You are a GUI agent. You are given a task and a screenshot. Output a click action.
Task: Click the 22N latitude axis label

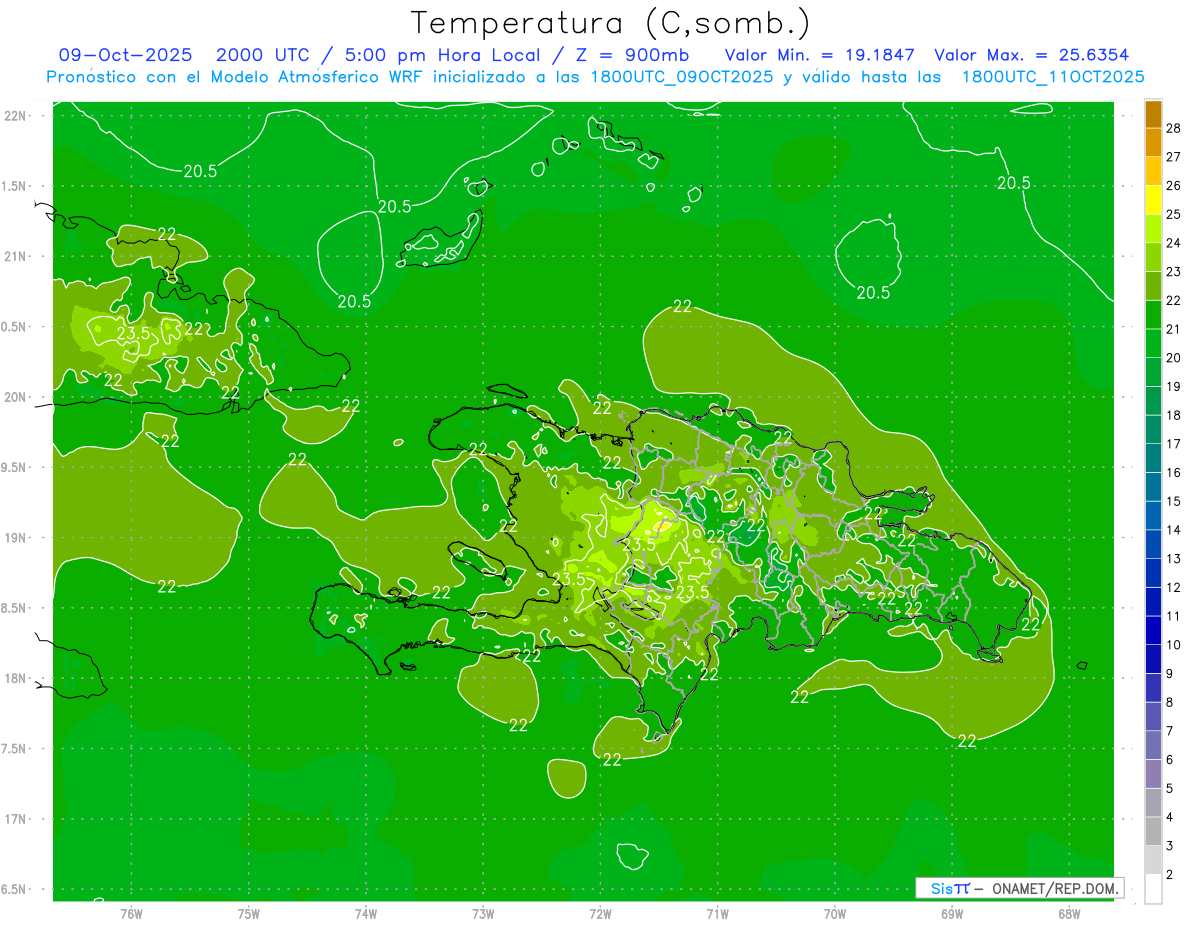click(15, 115)
